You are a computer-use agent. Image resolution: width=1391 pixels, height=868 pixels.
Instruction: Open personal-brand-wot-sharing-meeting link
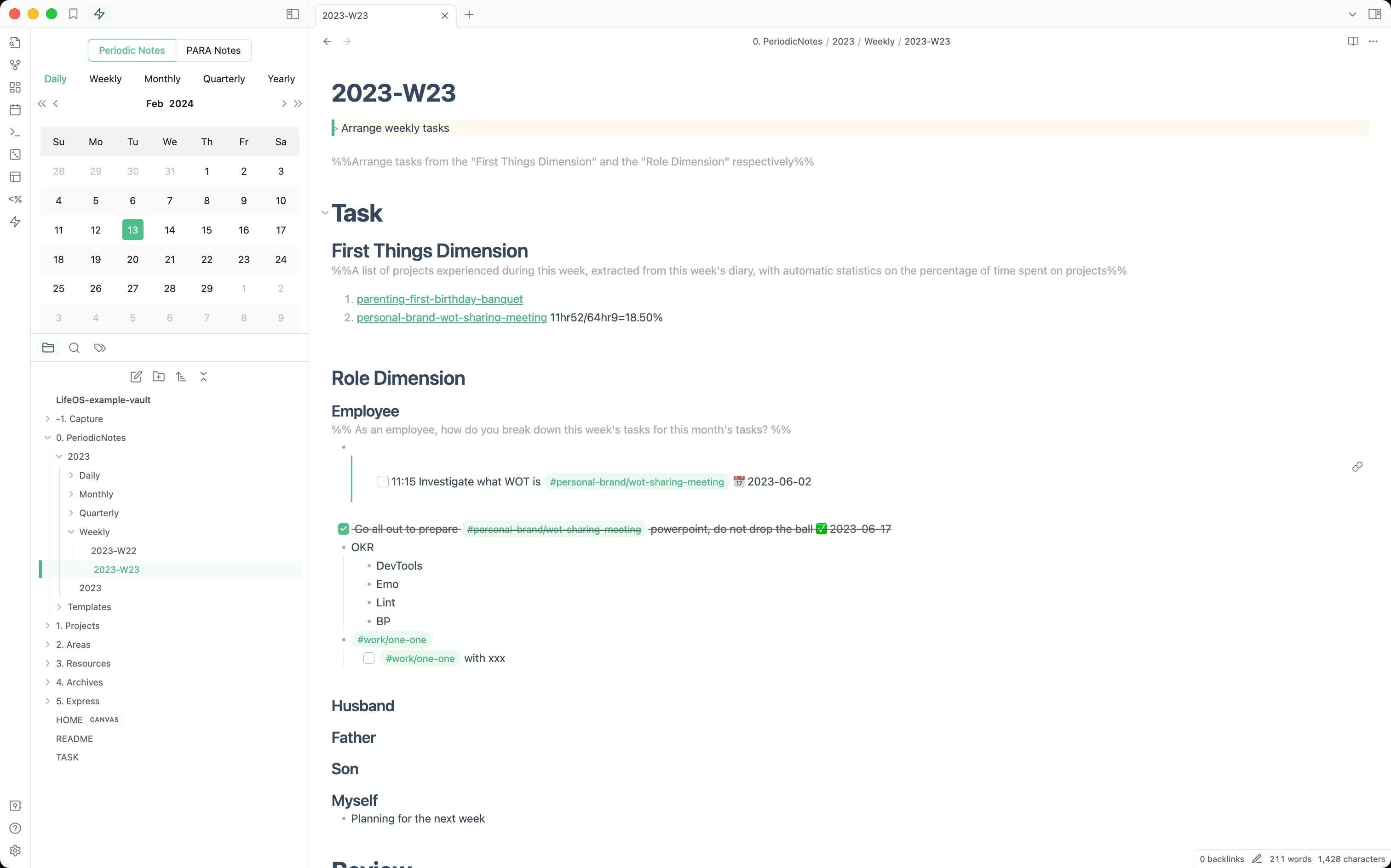[451, 318]
